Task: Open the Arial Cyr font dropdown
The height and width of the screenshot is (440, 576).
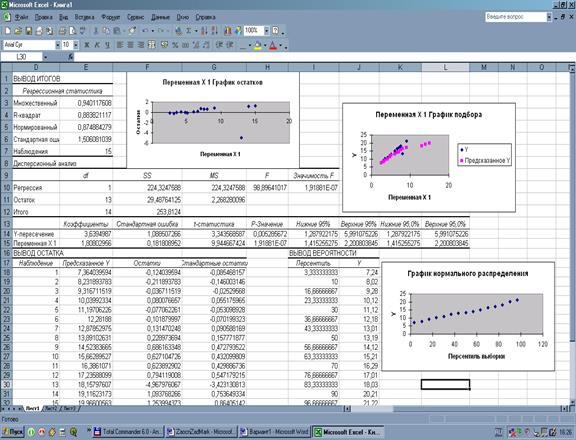Action: pyautogui.click(x=58, y=45)
